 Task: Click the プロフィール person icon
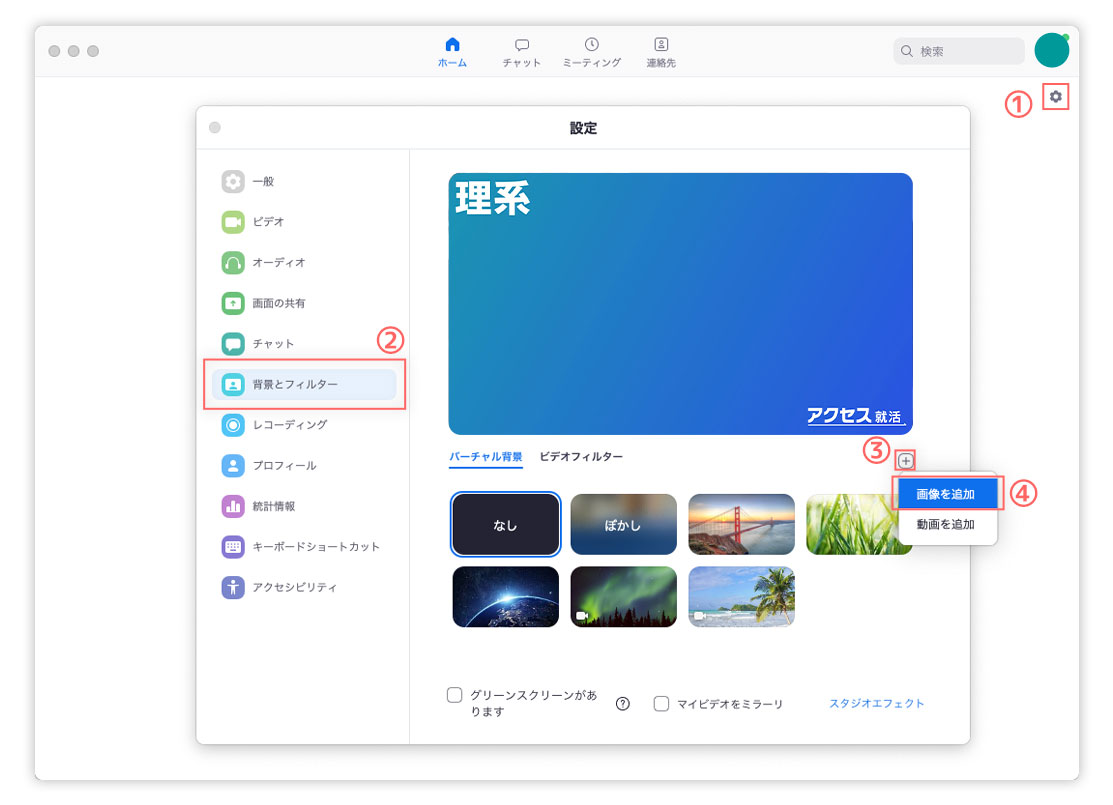pos(233,466)
